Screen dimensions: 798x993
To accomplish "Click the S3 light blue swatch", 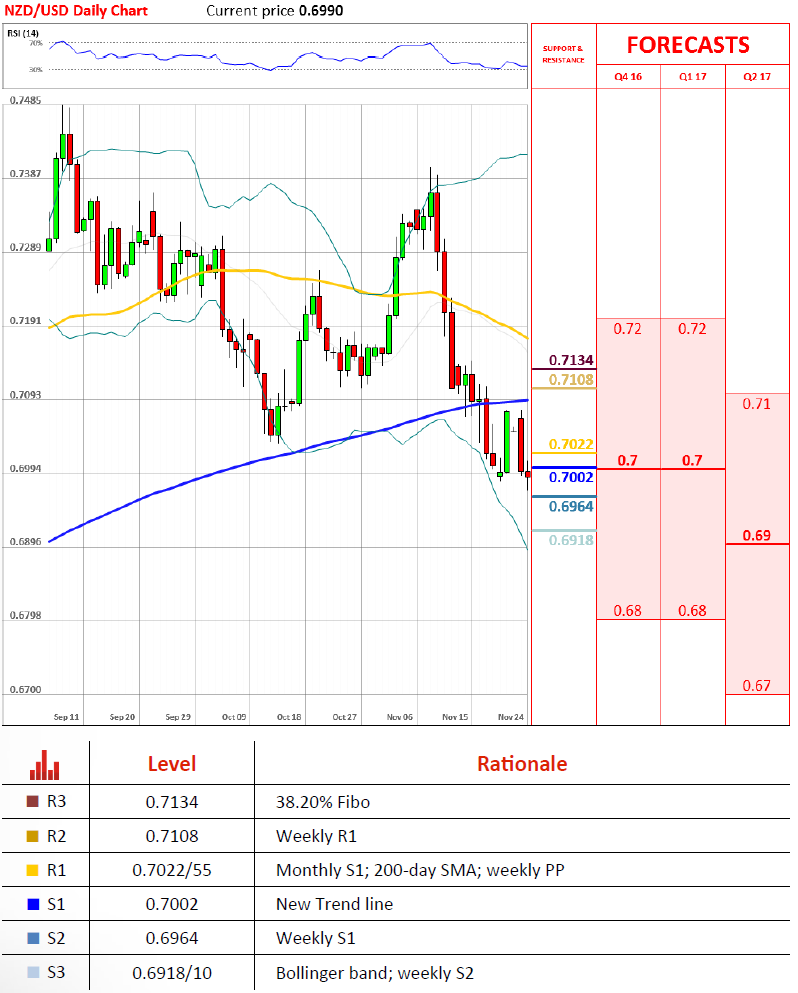I will pos(34,972).
